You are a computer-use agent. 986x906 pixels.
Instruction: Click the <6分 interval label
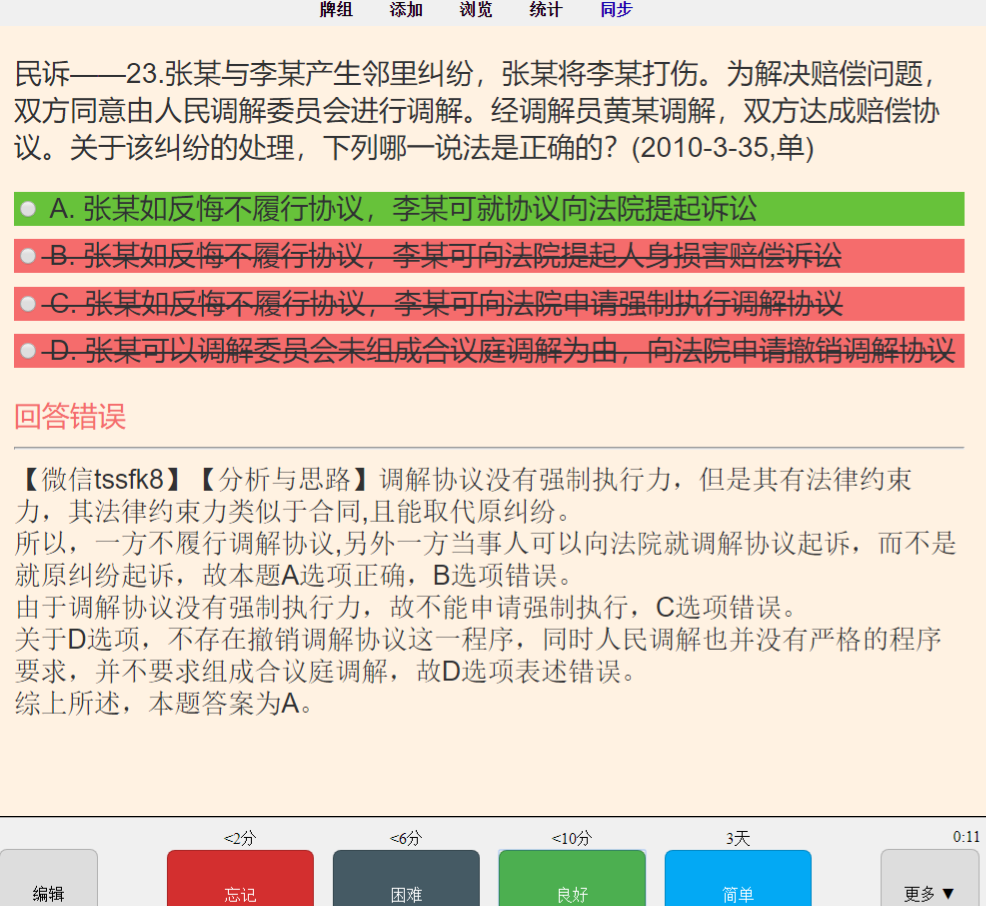click(x=406, y=838)
